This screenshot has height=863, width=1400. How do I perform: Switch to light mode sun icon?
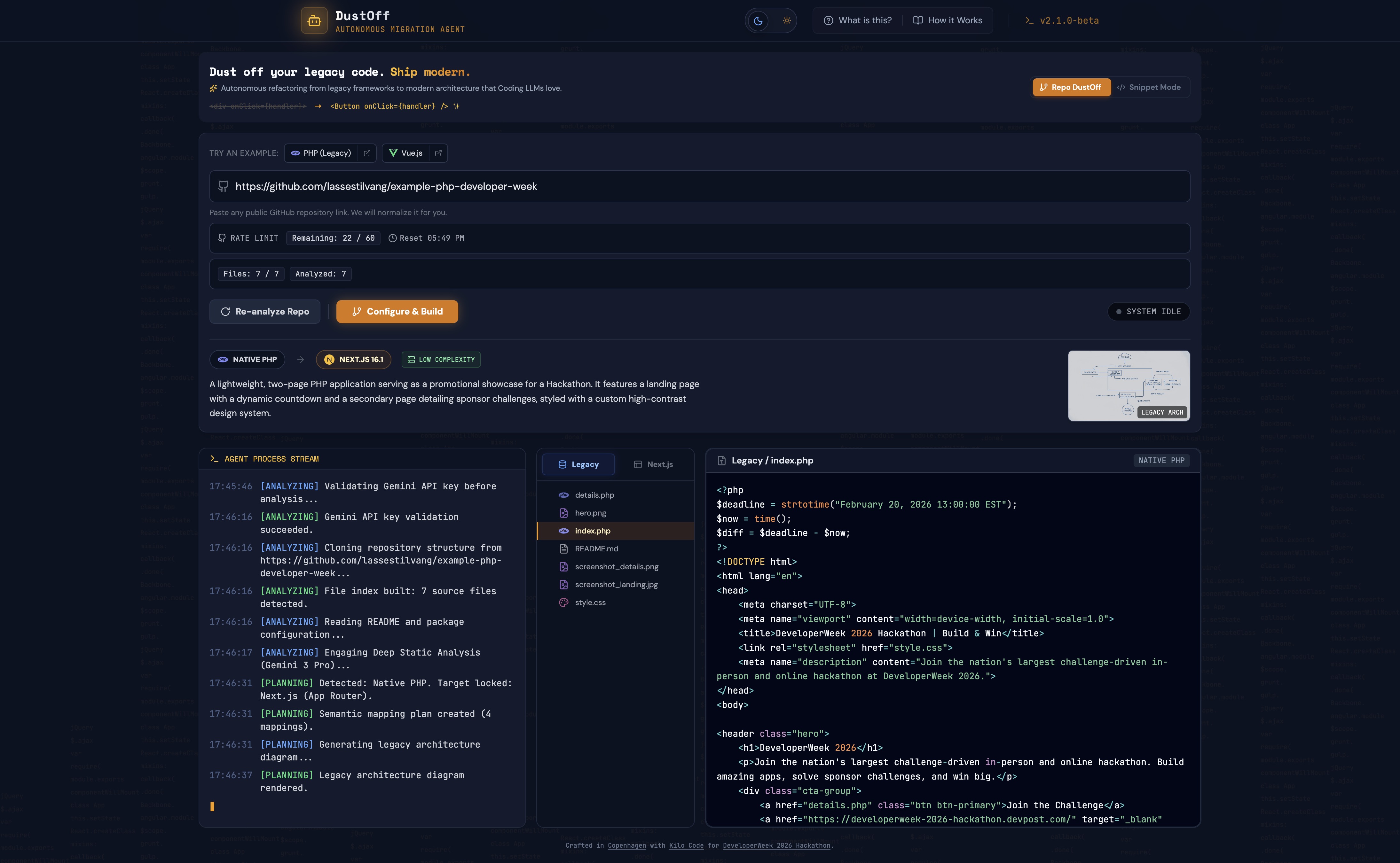tap(786, 20)
